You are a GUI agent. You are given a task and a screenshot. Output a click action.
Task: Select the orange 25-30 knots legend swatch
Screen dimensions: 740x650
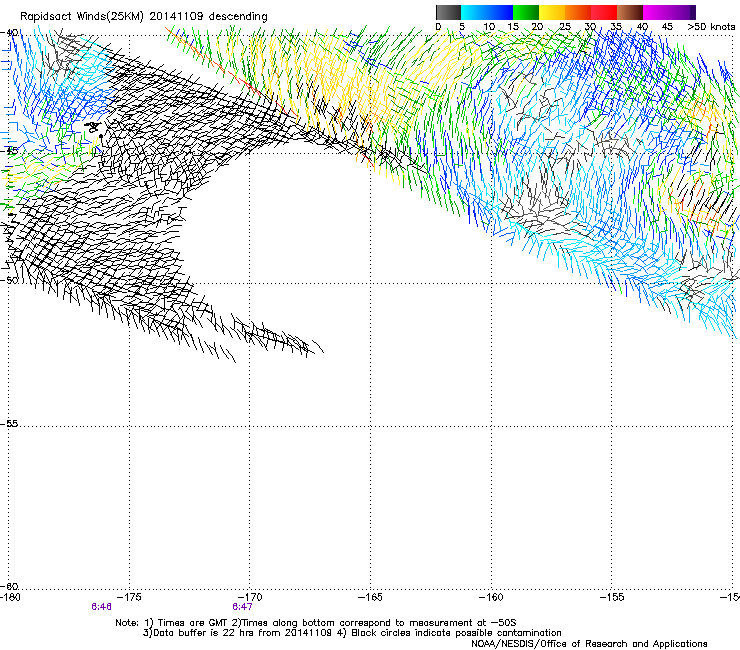(578, 12)
